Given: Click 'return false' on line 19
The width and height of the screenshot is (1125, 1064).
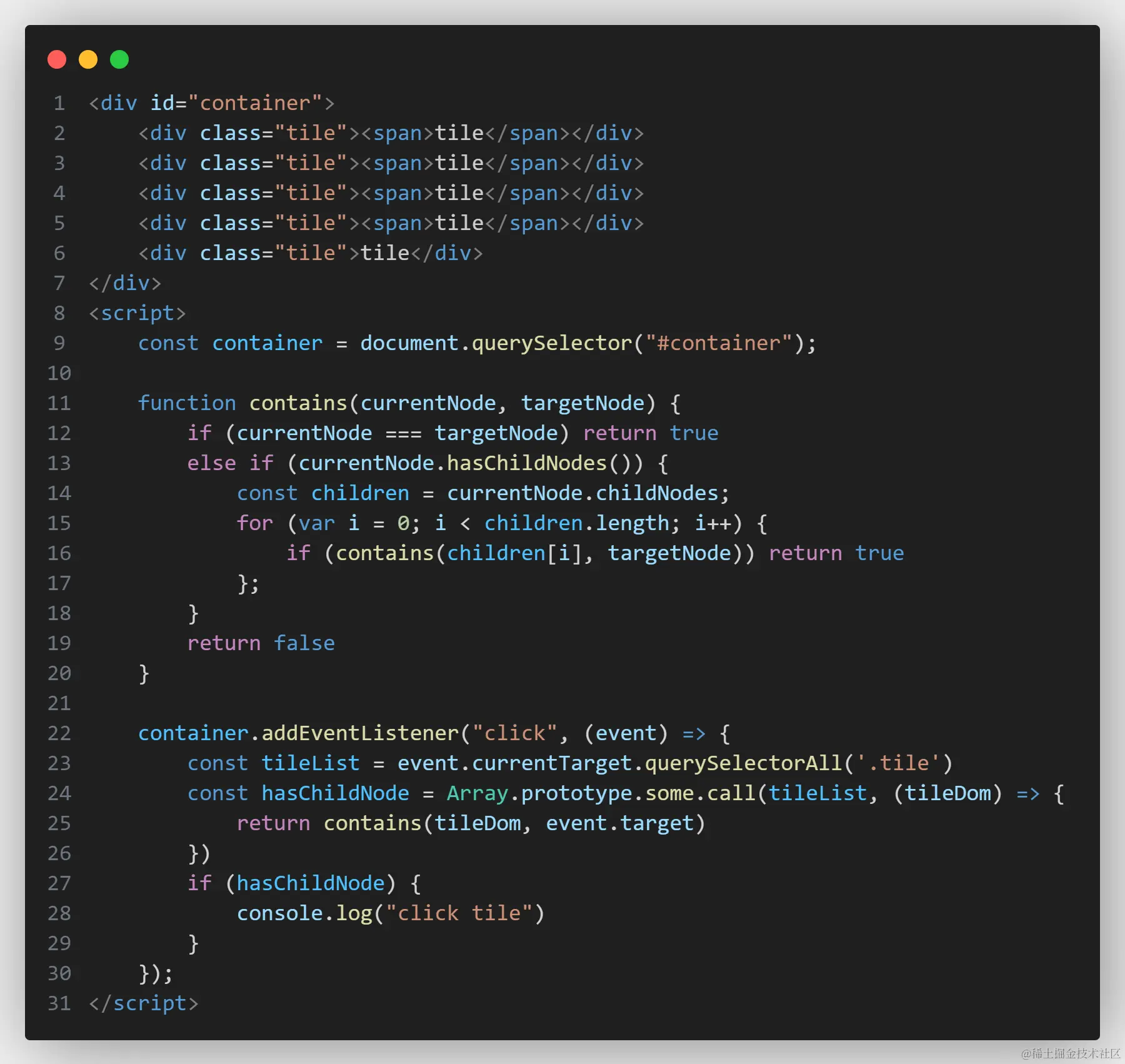Looking at the screenshot, I should 261,643.
